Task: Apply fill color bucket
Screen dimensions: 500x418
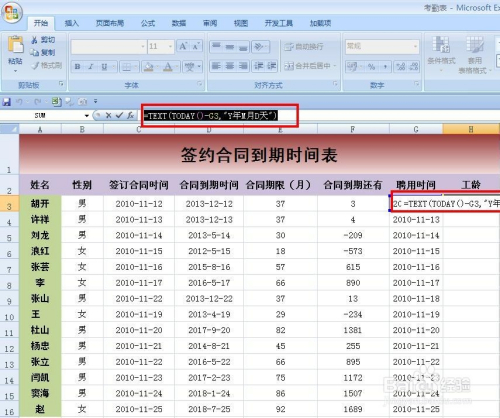Action: coord(148,67)
